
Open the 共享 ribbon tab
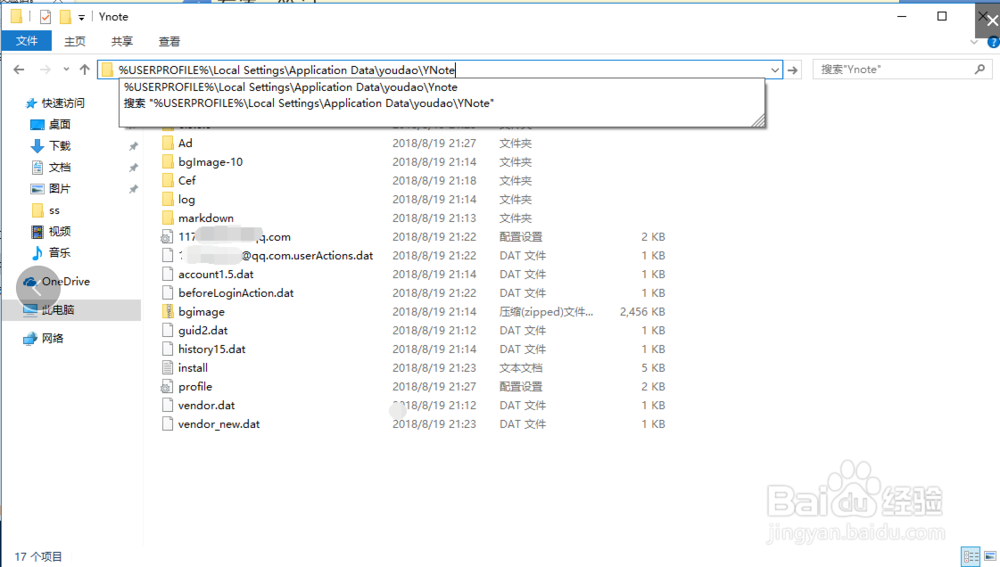tap(122, 41)
